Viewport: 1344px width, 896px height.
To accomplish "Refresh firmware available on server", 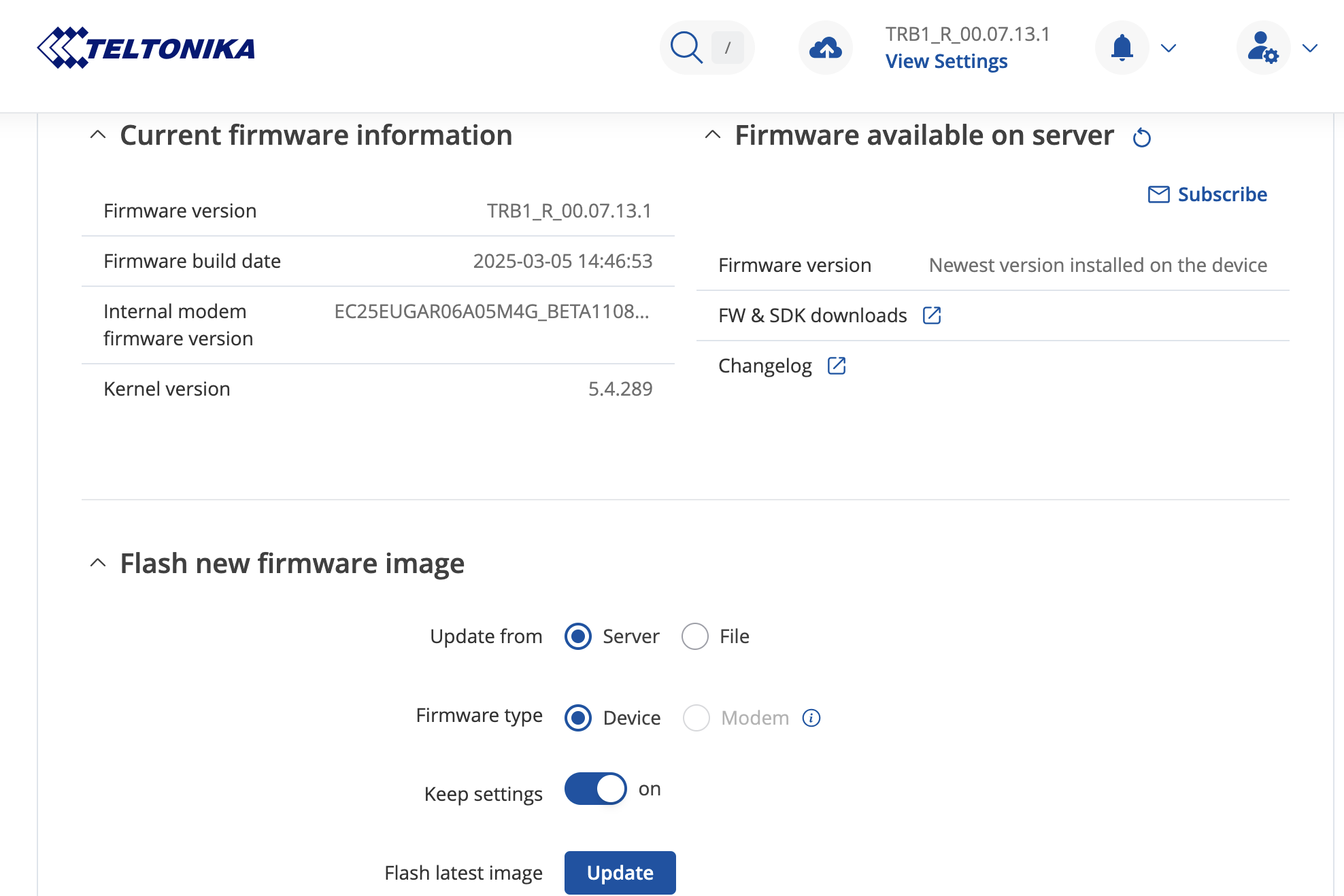I will point(1142,137).
